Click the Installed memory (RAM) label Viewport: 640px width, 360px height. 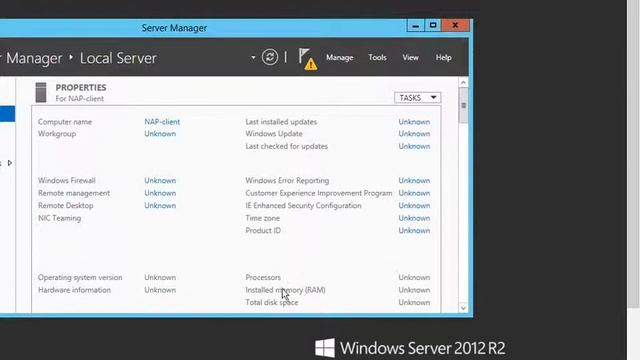click(285, 290)
